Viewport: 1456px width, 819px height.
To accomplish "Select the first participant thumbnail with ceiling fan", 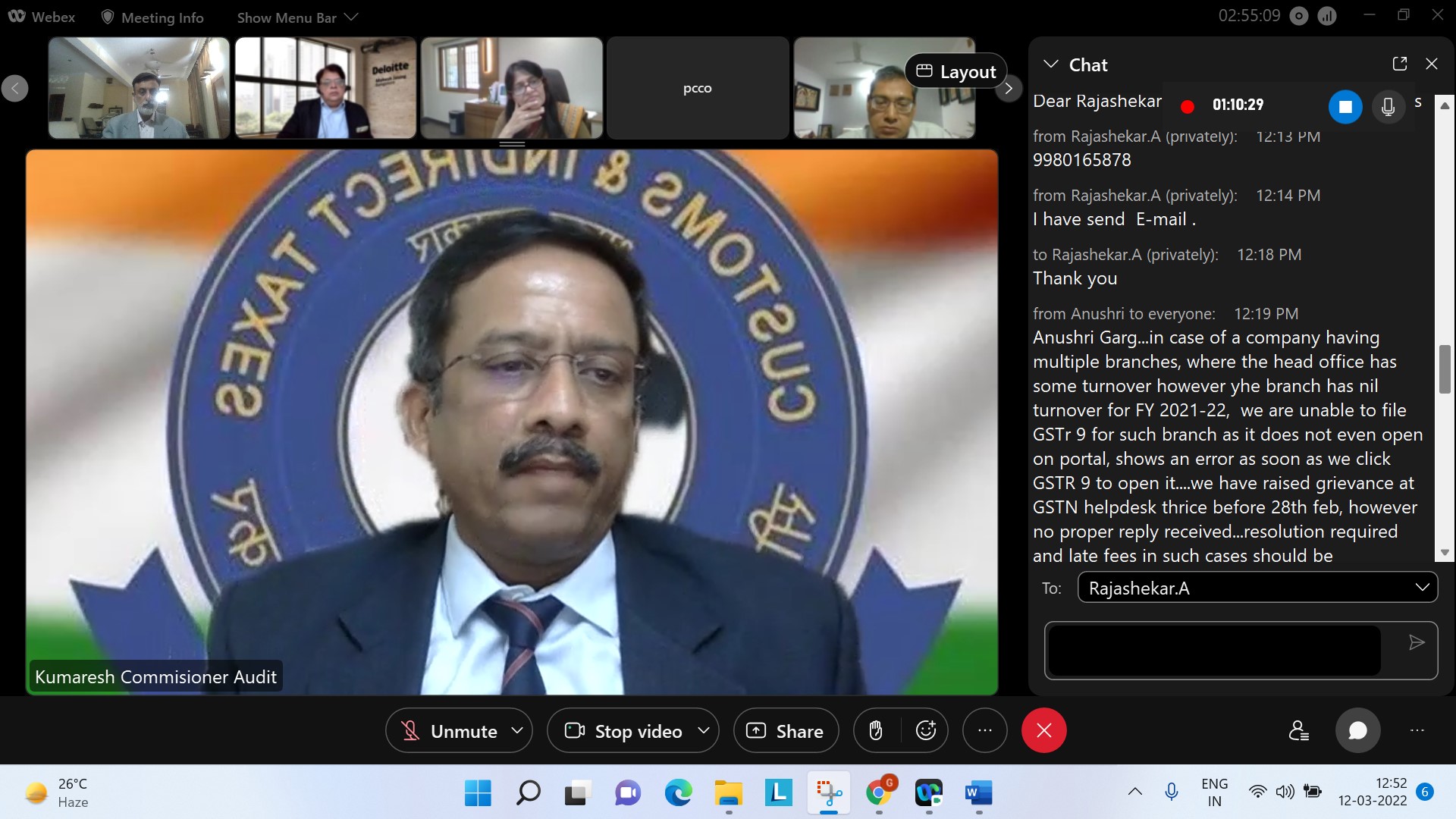I will click(139, 88).
